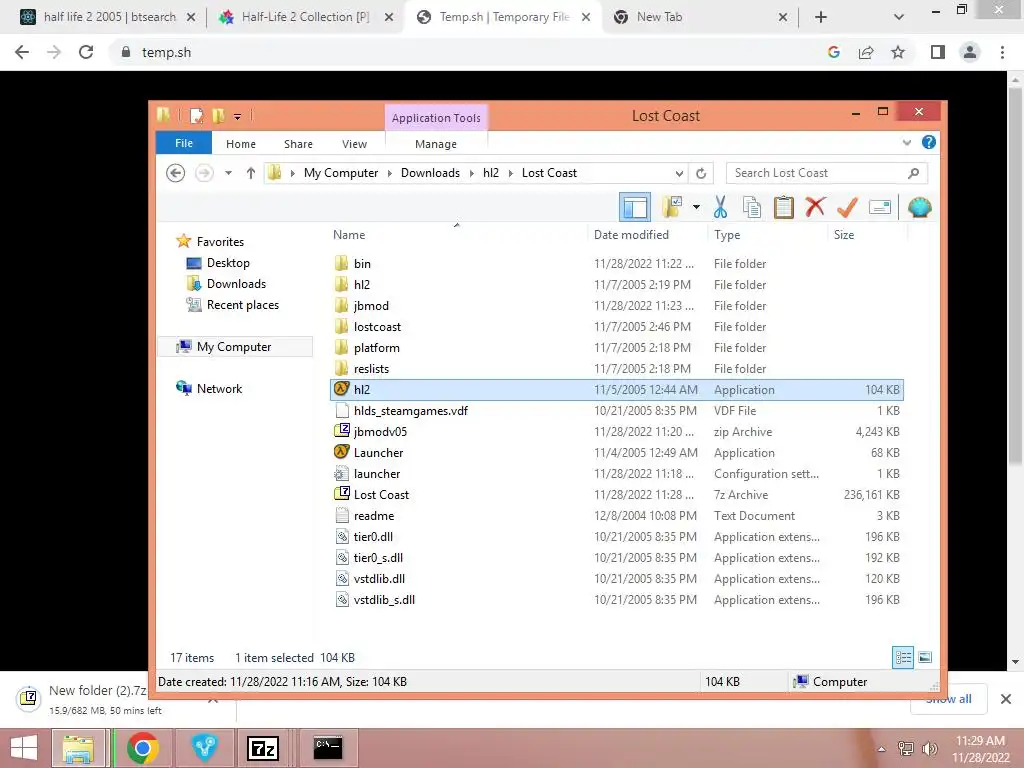
Task: Select the Application Tools contextual tab
Action: point(436,118)
